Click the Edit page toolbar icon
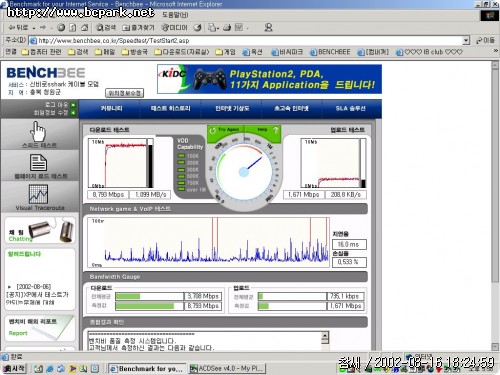 (x=239, y=28)
